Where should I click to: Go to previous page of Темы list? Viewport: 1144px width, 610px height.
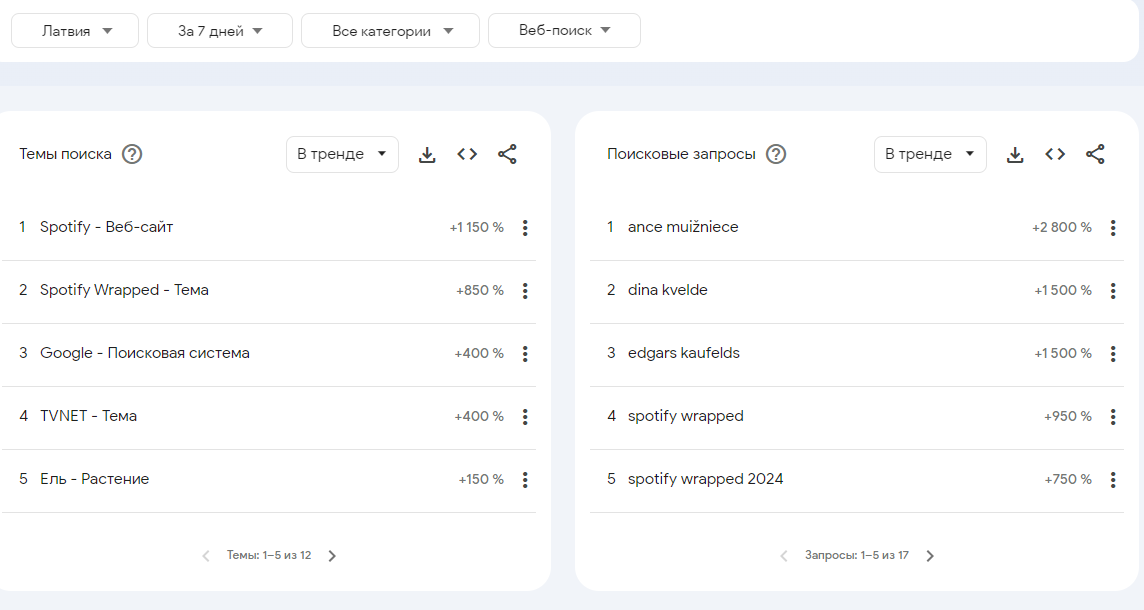click(206, 556)
